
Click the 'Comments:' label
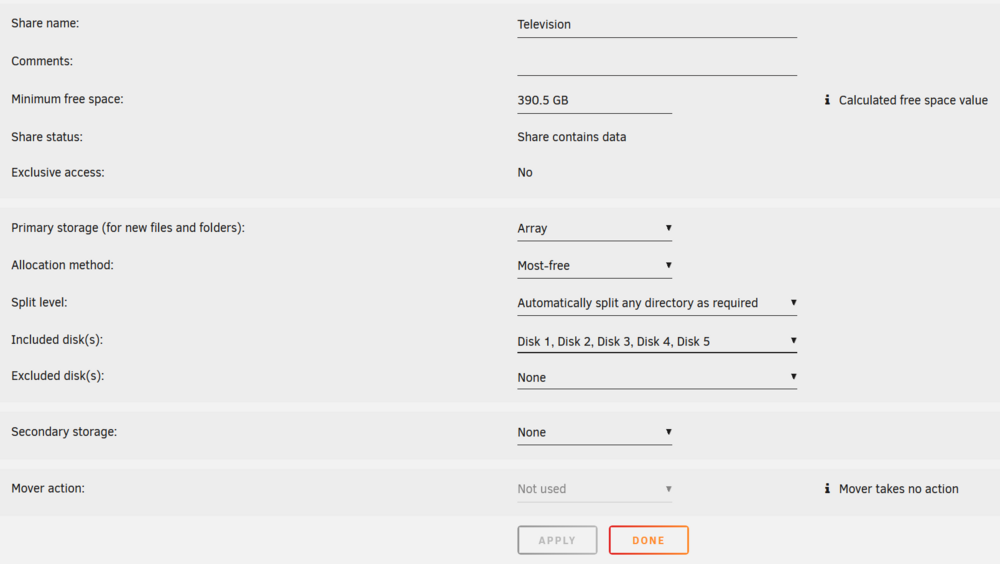(42, 61)
